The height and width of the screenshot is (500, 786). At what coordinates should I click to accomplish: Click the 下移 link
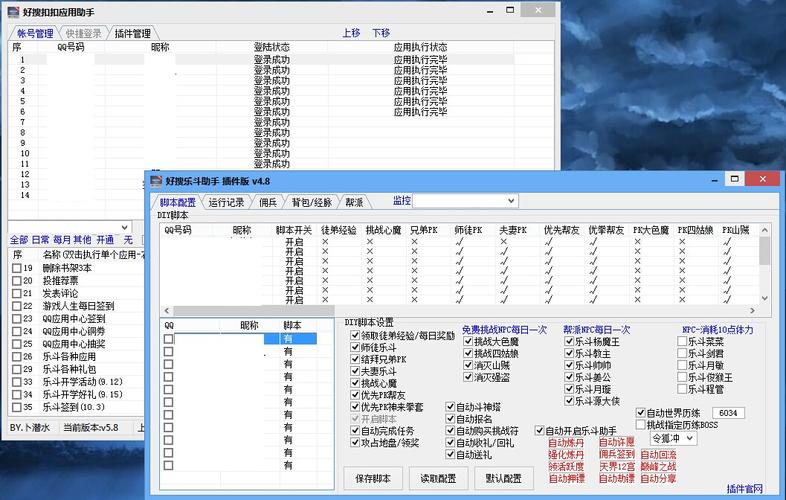click(x=381, y=33)
